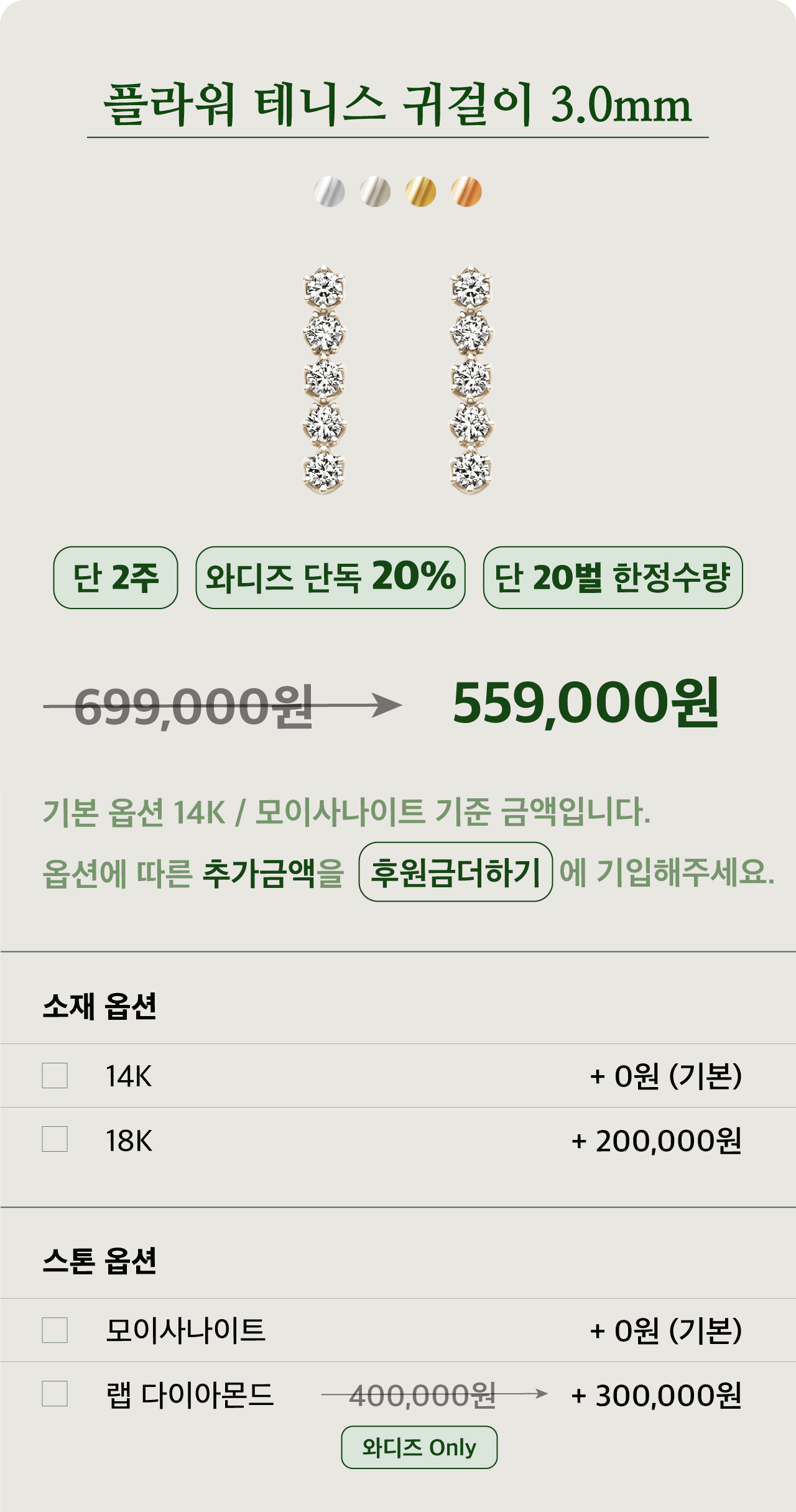Click the discounted price 559,000원
The image size is (796, 1512).
click(586, 704)
